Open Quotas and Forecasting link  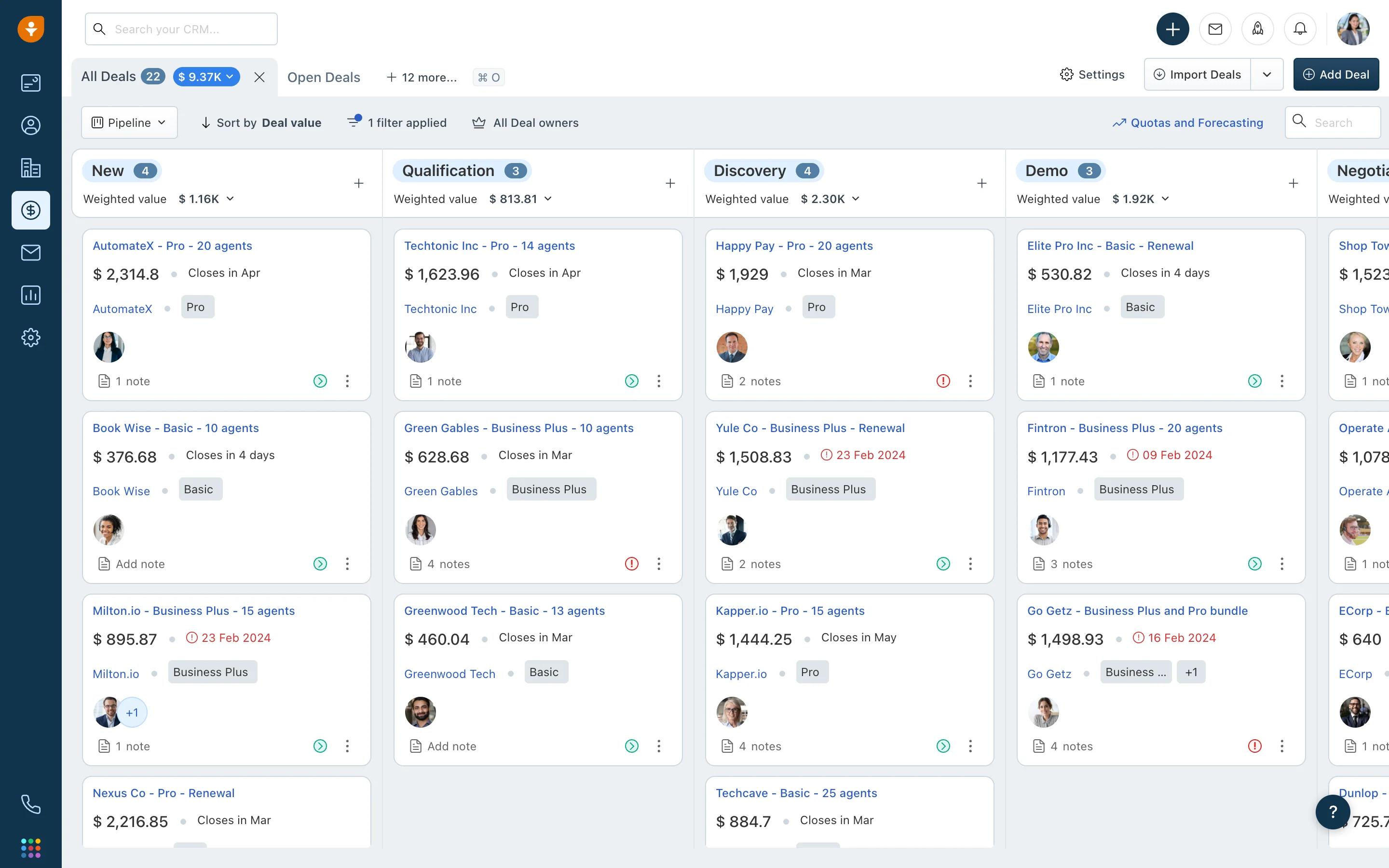(1187, 122)
